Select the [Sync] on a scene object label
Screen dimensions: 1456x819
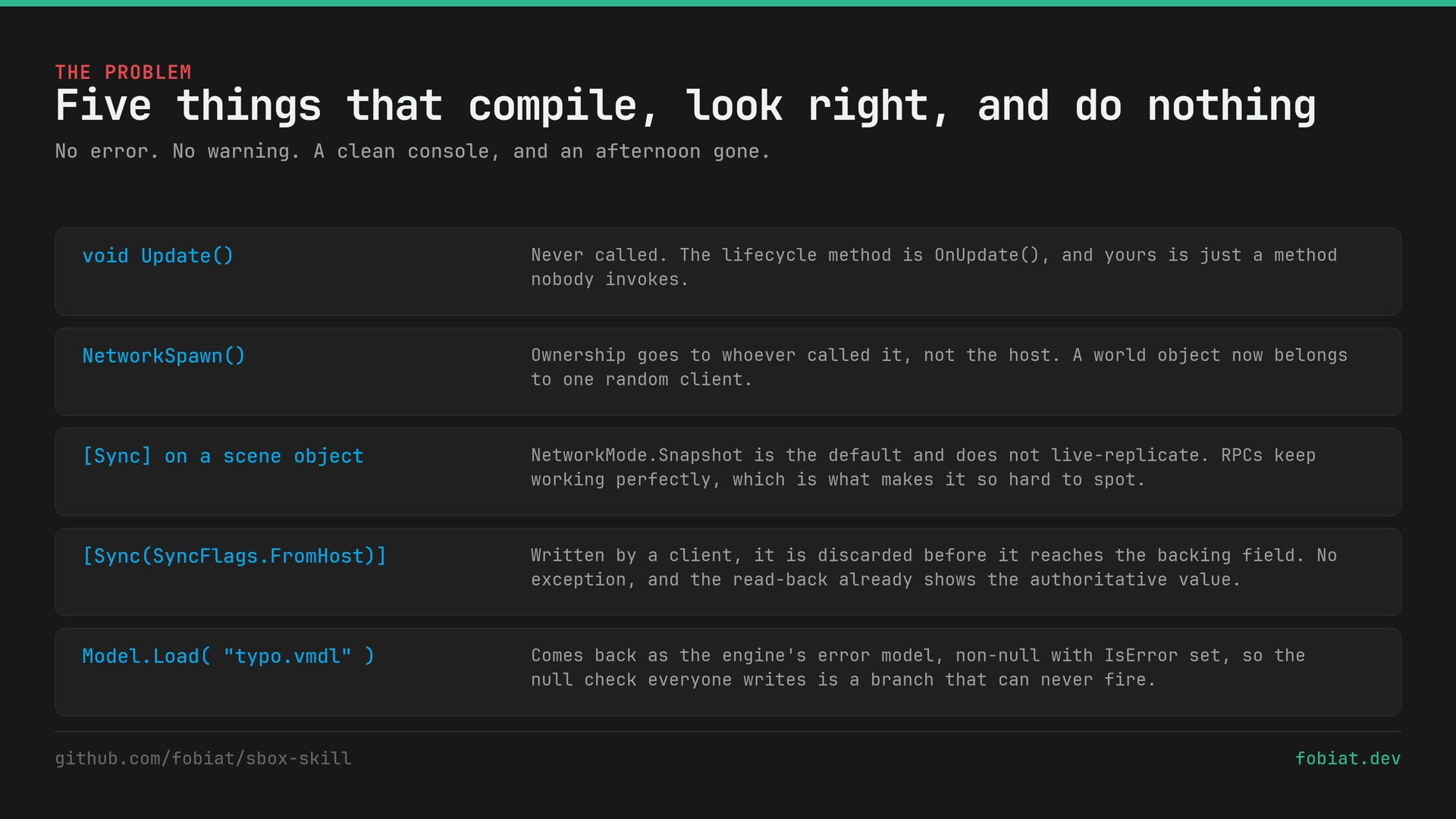pyautogui.click(x=223, y=456)
